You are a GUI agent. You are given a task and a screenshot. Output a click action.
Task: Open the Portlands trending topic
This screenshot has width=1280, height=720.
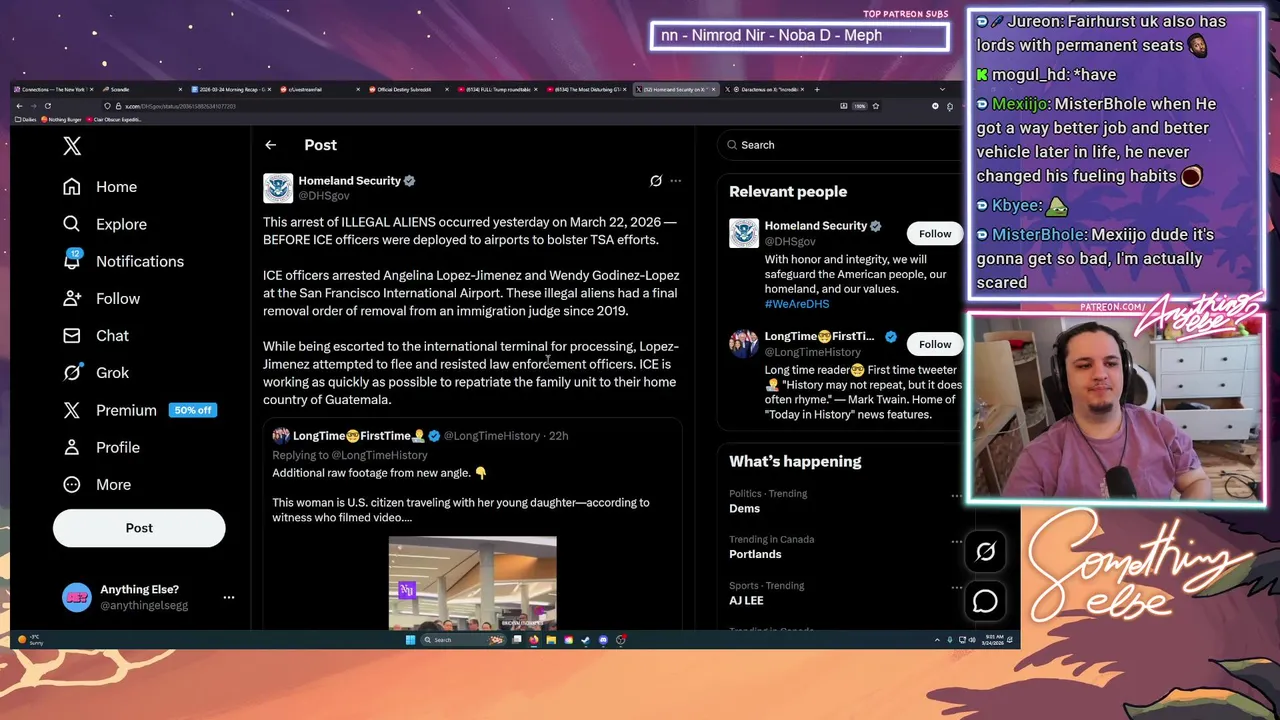coord(755,554)
